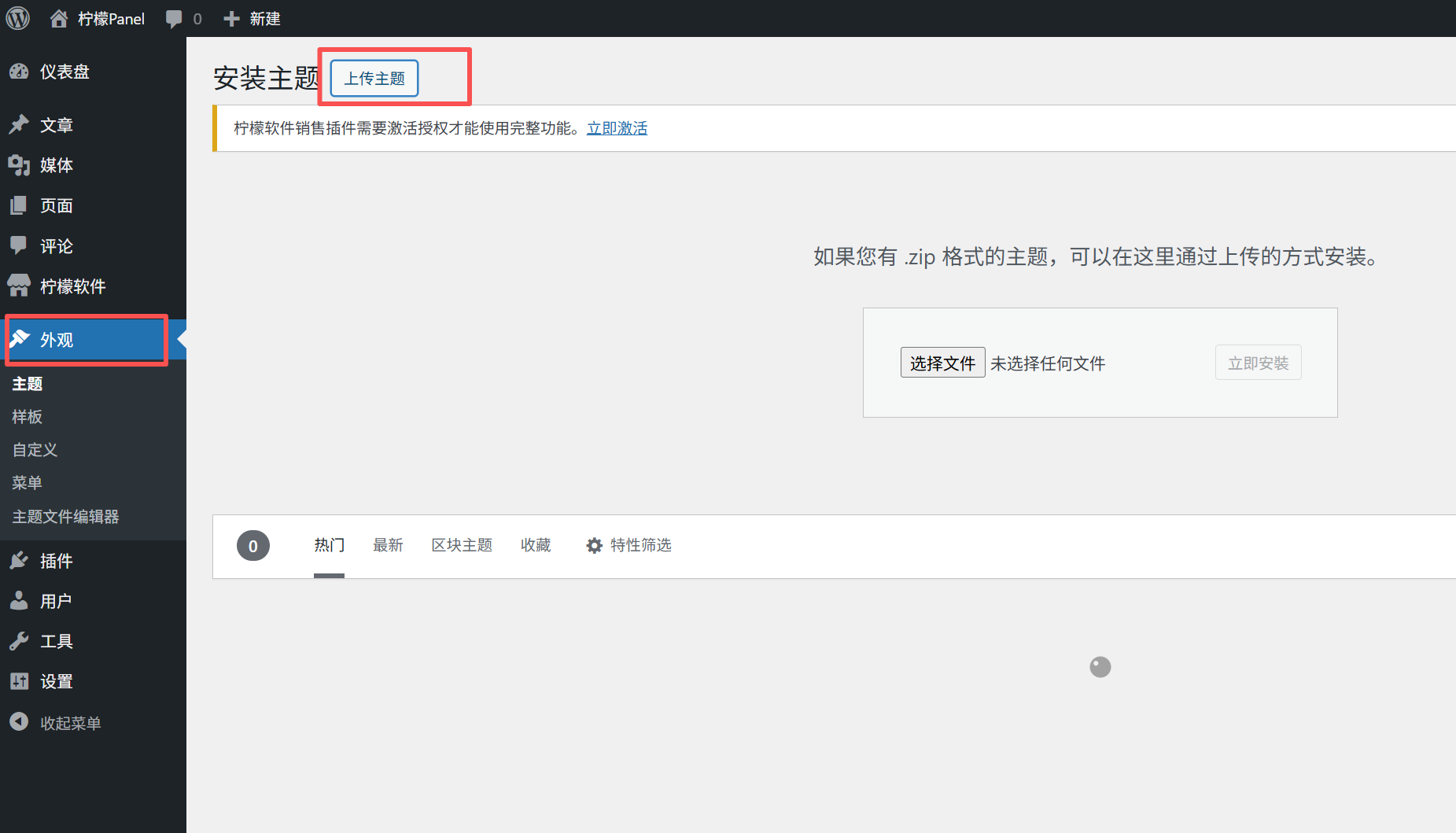This screenshot has width=1456, height=833.
Task: Select the 收藏 favorites tab
Action: pyautogui.click(x=536, y=545)
